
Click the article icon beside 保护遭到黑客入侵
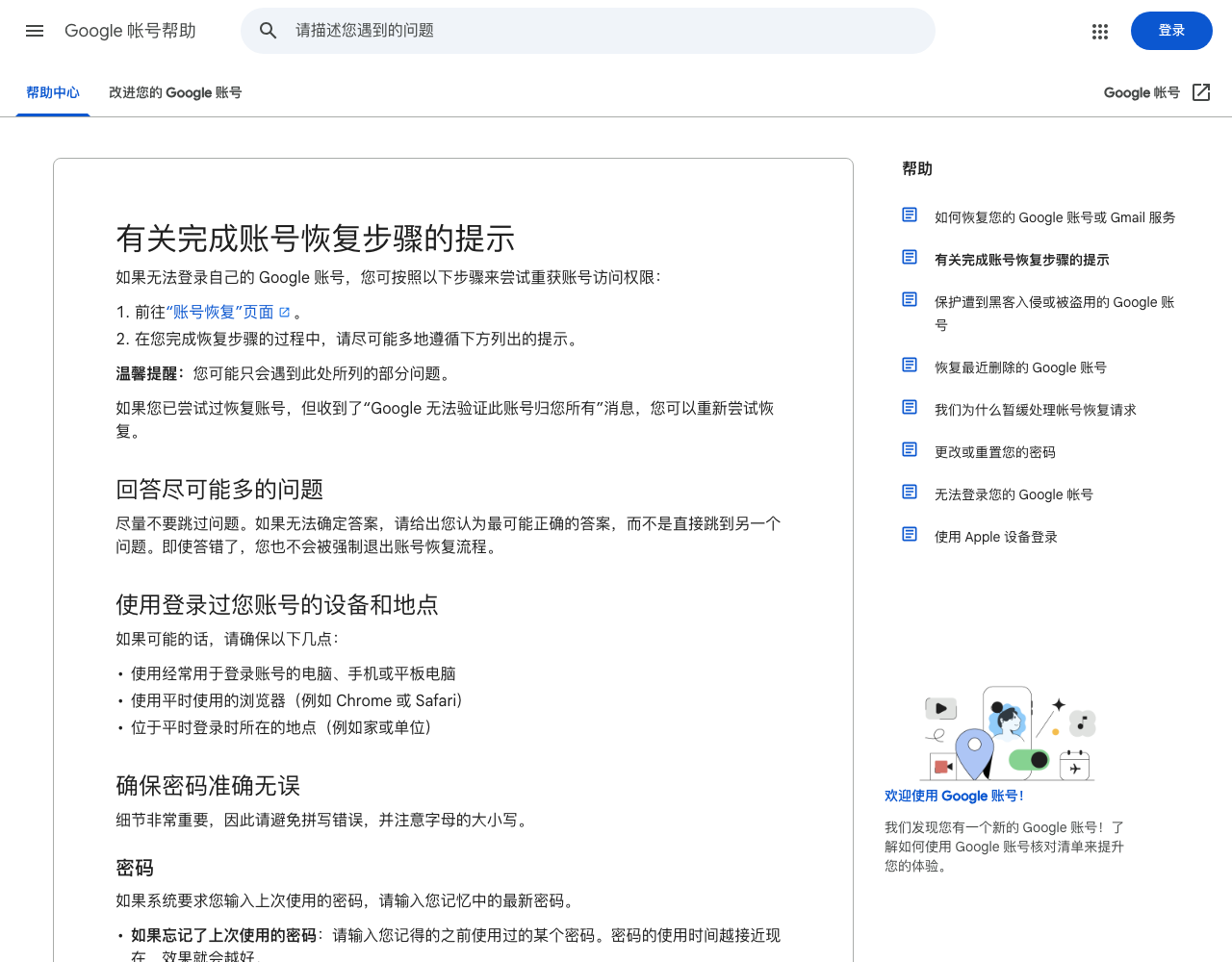click(x=910, y=299)
